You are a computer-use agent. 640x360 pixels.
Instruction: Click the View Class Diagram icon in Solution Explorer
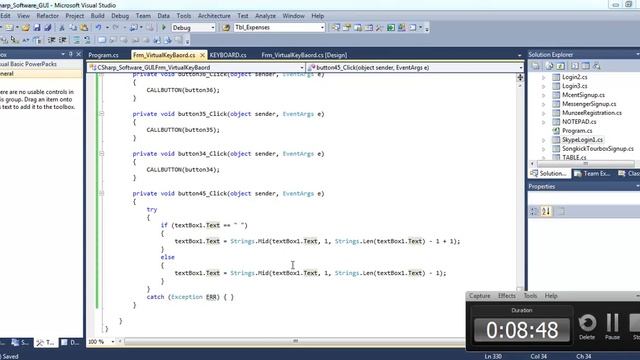coord(597,66)
